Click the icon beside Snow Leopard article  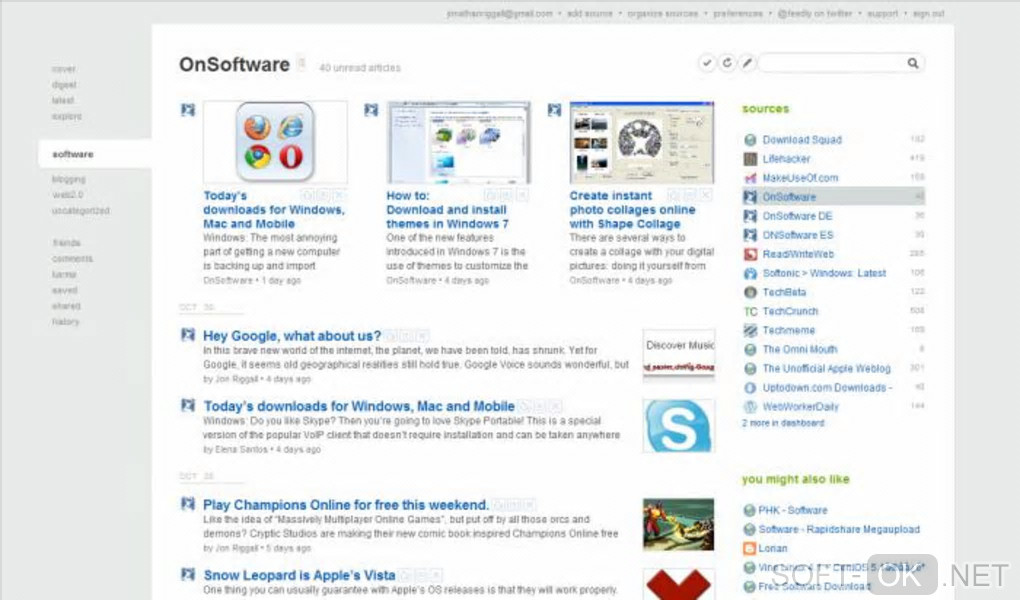click(x=188, y=574)
